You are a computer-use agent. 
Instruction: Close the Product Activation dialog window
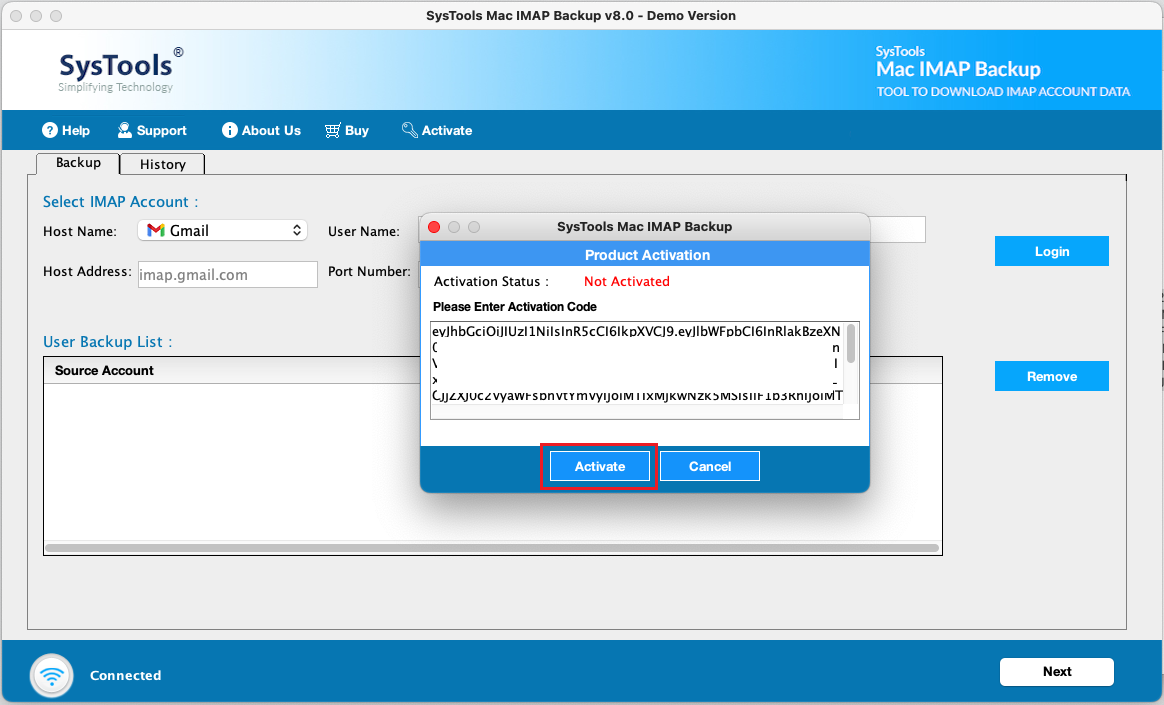434,227
